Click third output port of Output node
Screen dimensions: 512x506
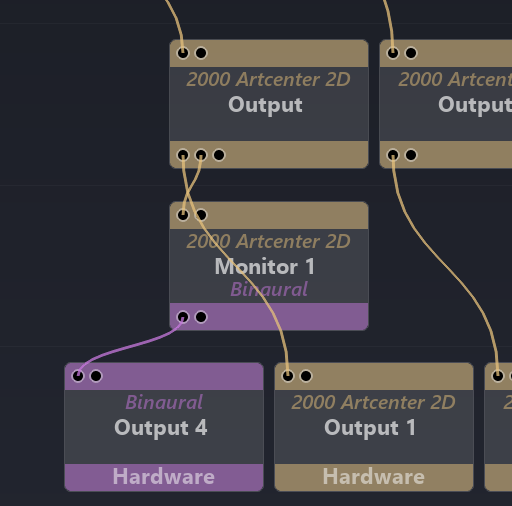(x=219, y=155)
